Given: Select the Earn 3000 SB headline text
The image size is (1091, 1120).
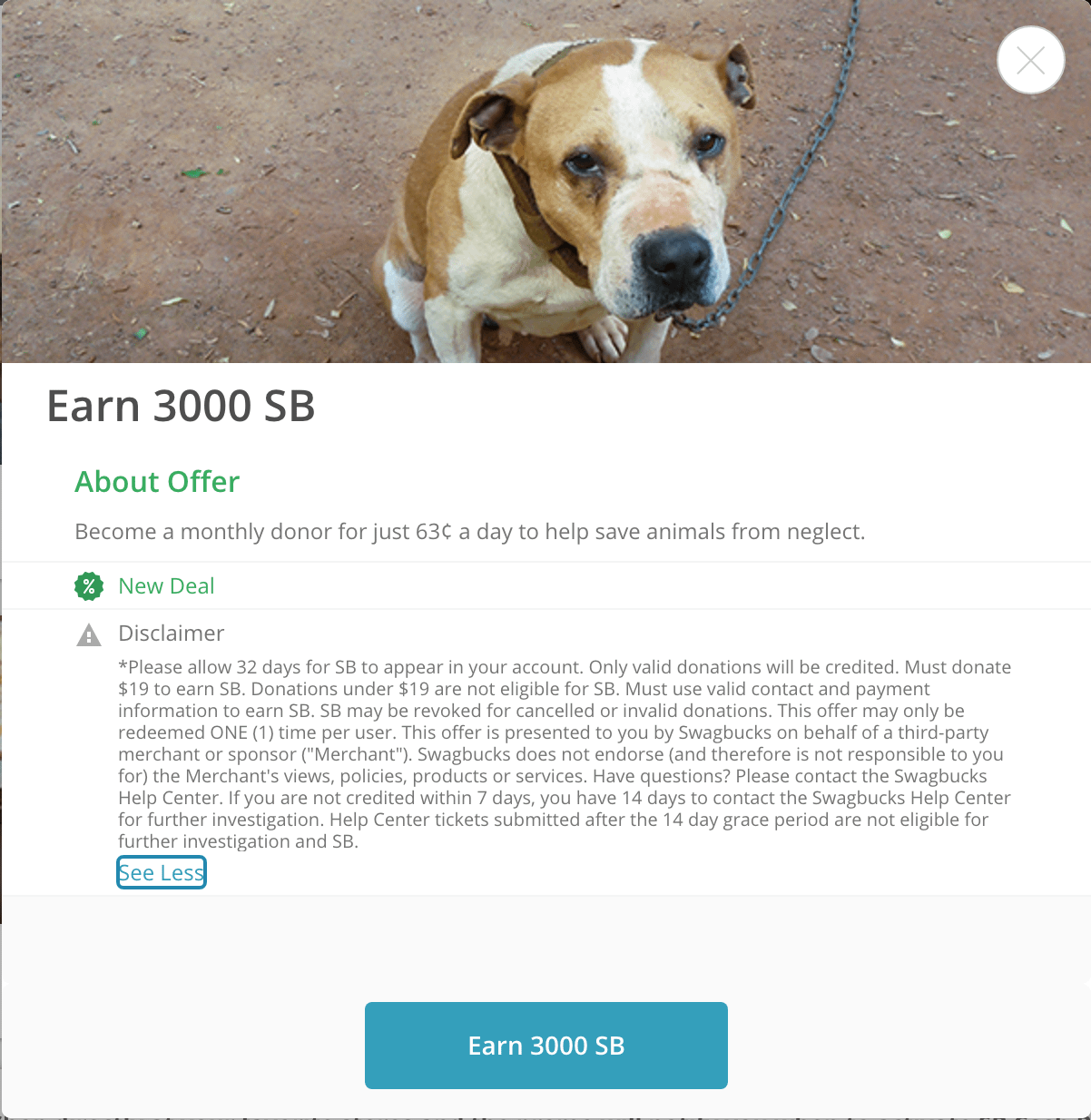Looking at the screenshot, I should tap(181, 407).
